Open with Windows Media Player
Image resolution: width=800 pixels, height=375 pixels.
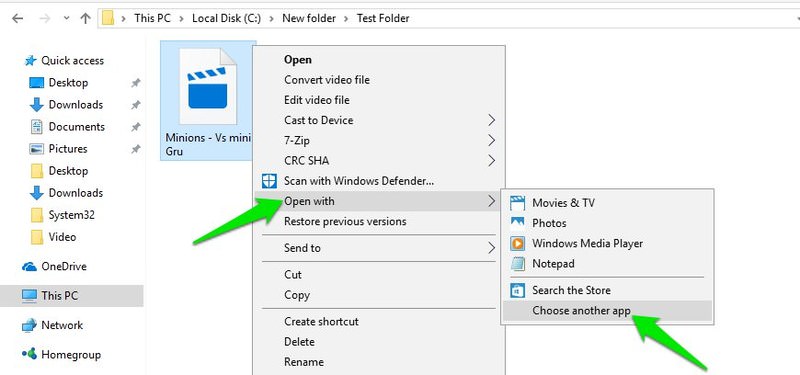click(607, 243)
